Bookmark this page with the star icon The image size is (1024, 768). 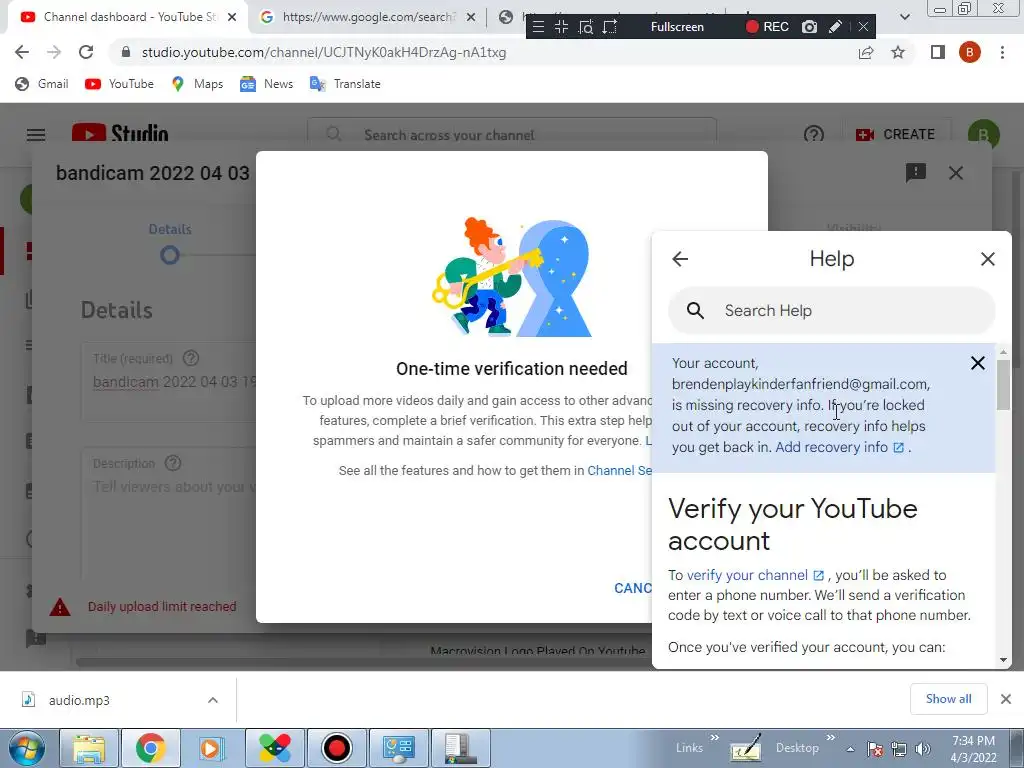tap(898, 52)
